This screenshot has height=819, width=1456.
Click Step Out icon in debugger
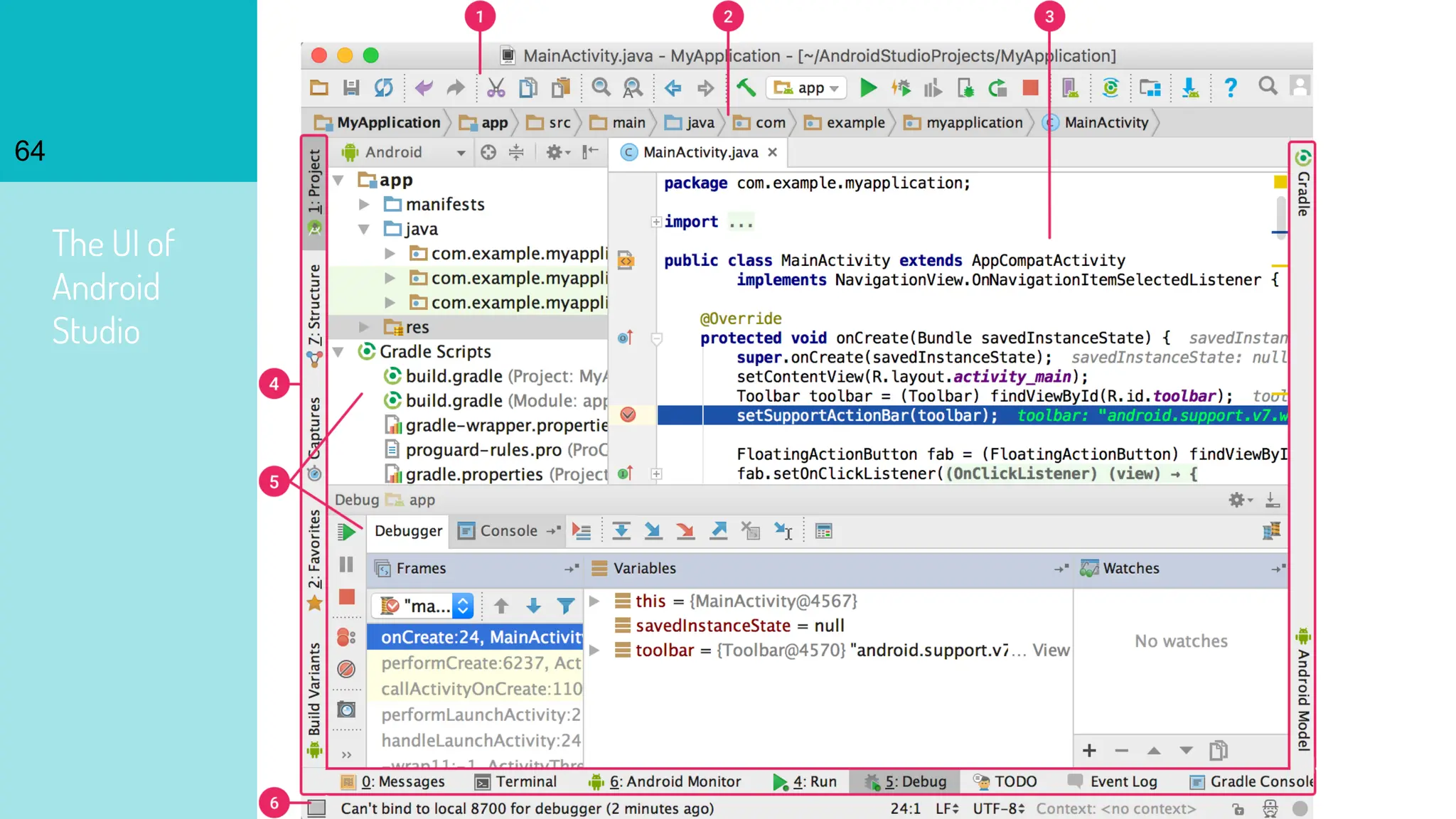[719, 531]
